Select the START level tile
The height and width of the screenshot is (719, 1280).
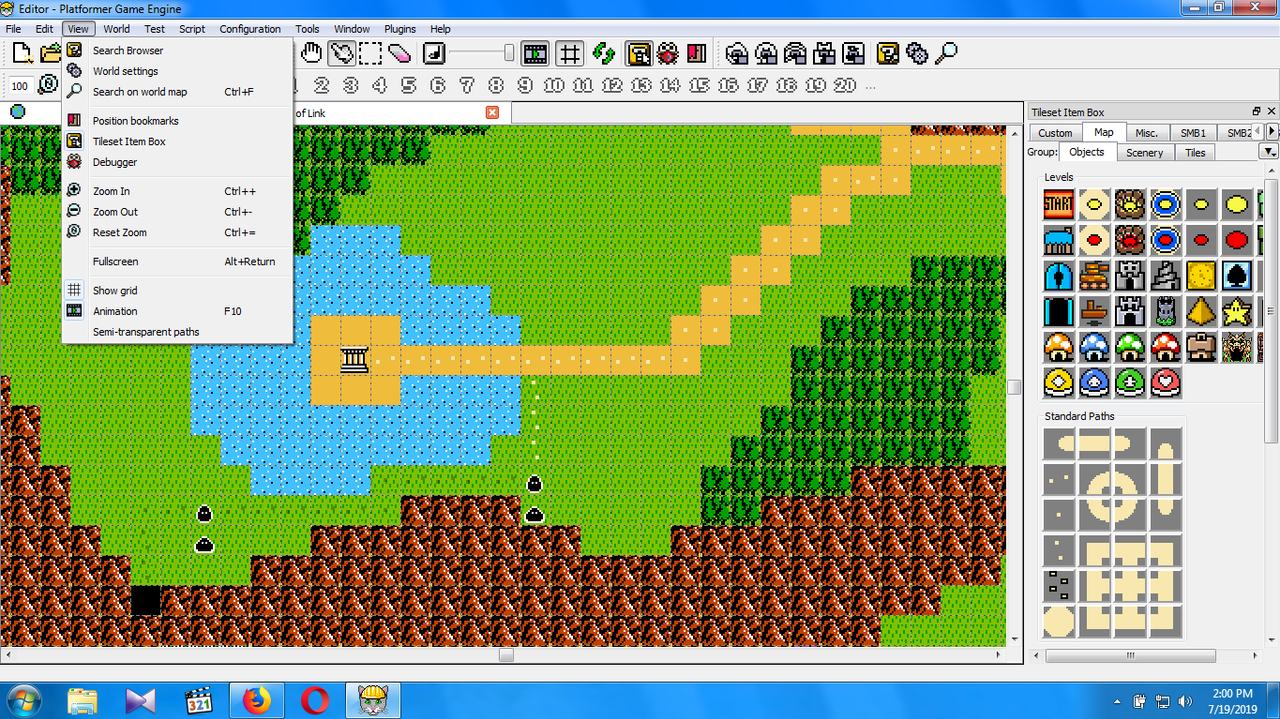click(1059, 205)
